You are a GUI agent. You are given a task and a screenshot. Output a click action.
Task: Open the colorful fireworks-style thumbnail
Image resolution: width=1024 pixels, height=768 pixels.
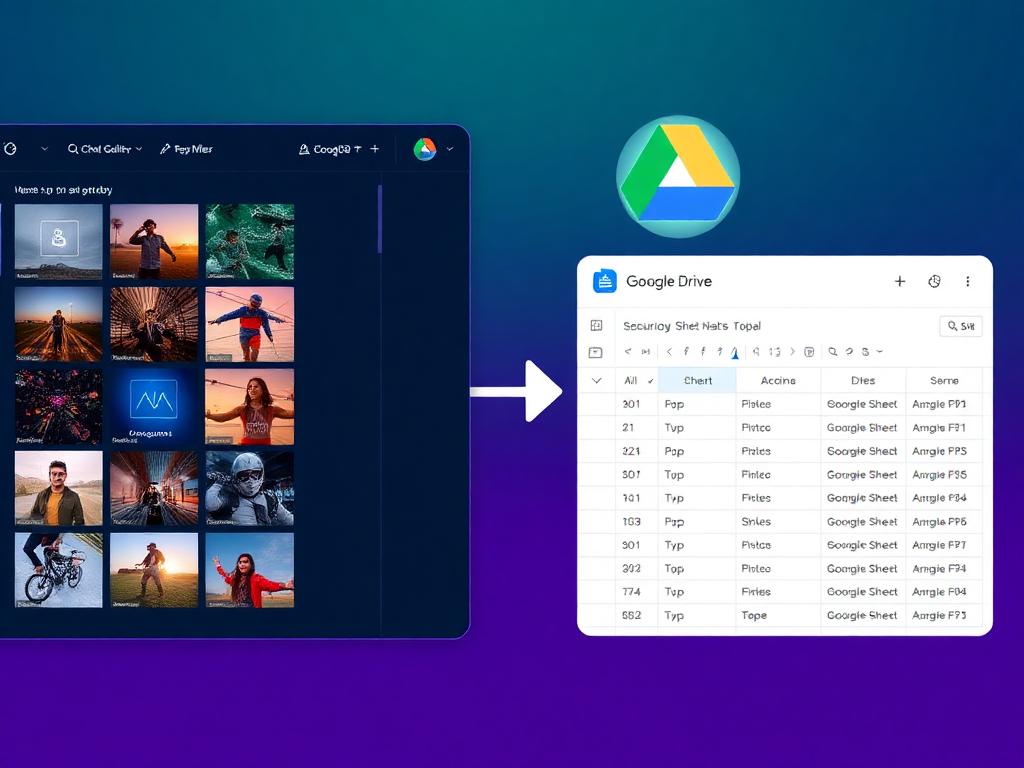[x=59, y=407]
